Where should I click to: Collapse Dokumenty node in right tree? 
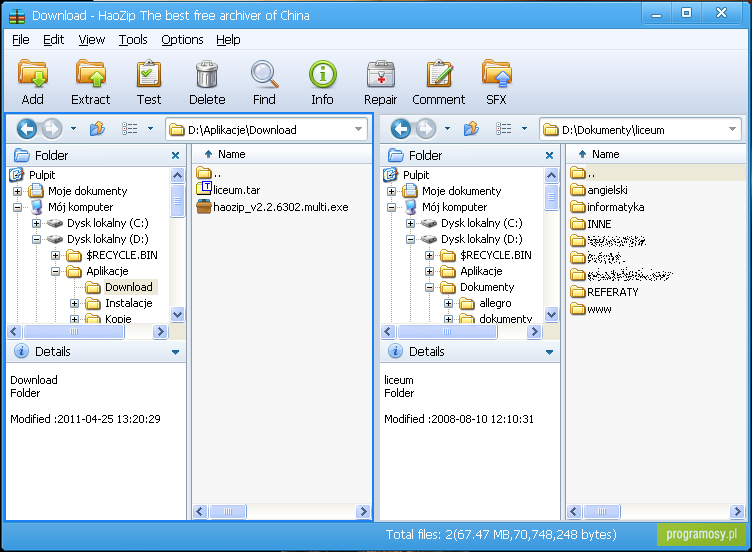pyautogui.click(x=429, y=287)
